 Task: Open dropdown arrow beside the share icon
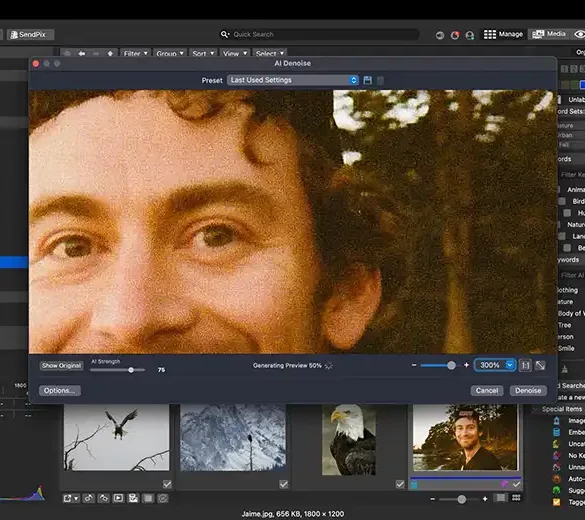coord(76,498)
